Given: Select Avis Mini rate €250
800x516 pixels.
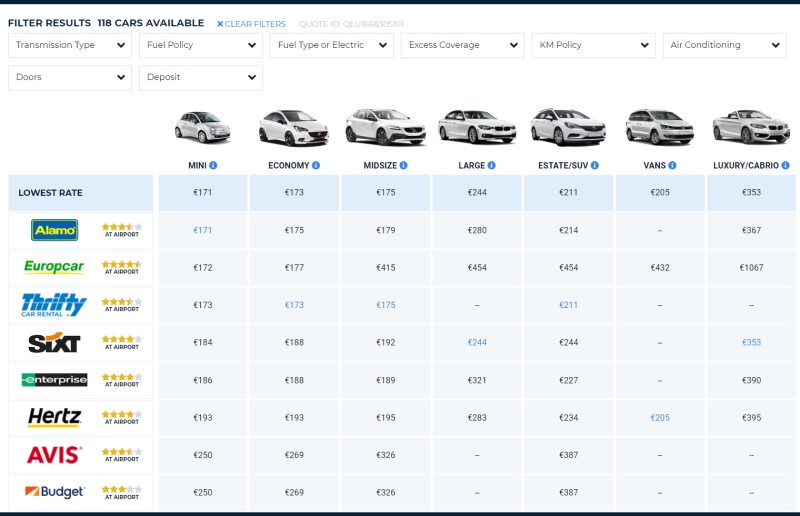Looking at the screenshot, I should 203,455.
